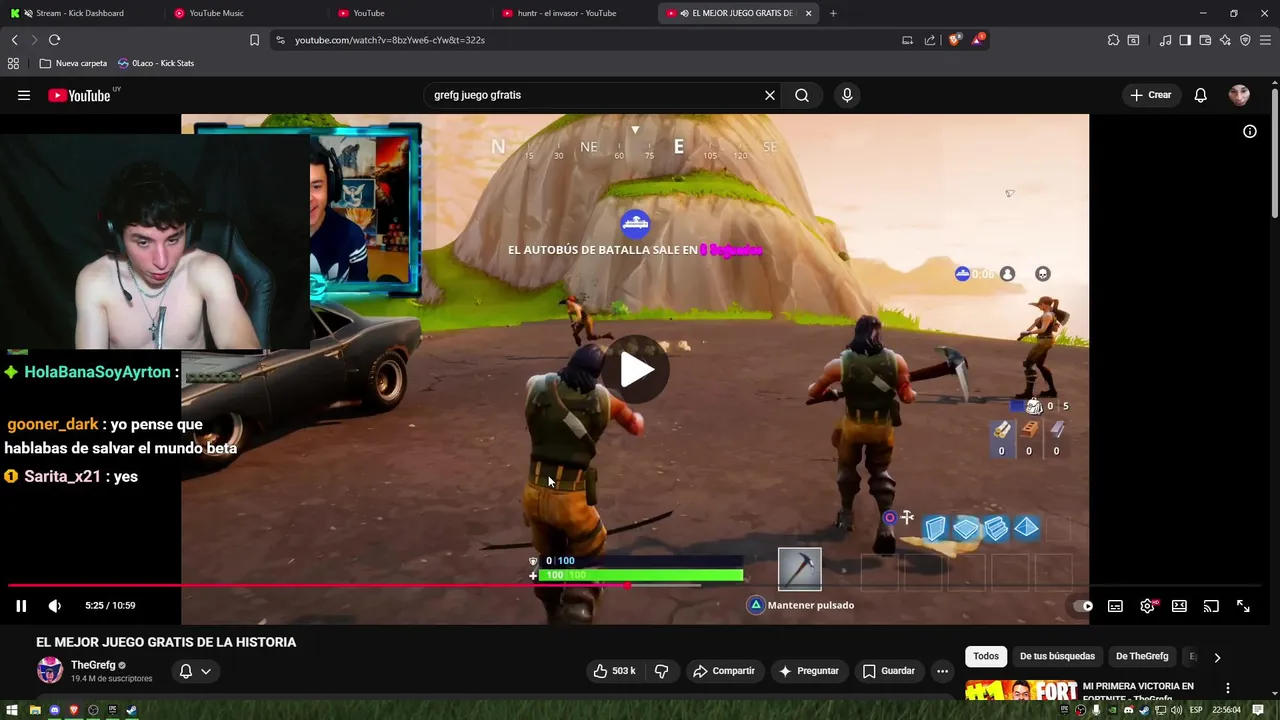Like the video with 503 k likes
Viewport: 1280px width, 720px height.
tap(614, 671)
